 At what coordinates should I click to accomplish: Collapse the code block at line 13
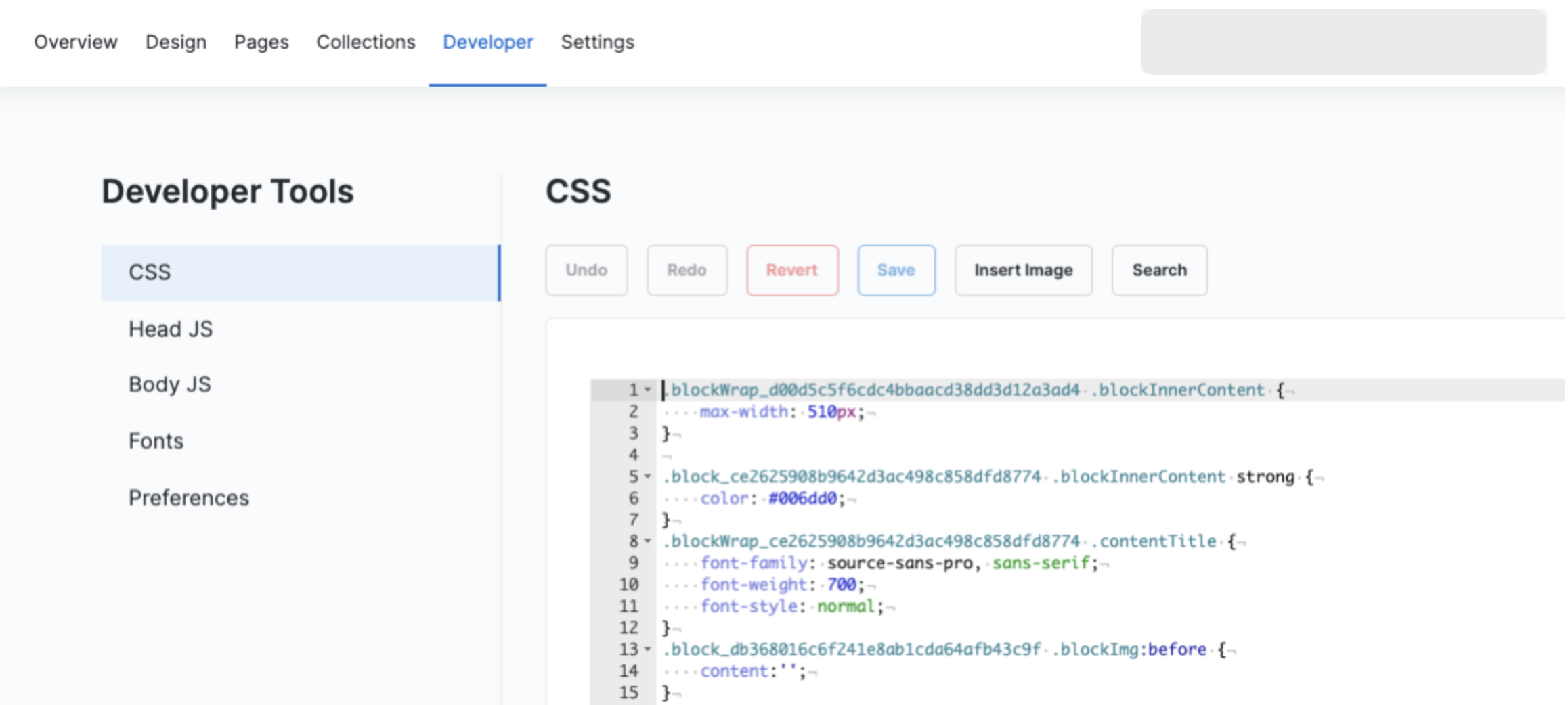tap(647, 650)
